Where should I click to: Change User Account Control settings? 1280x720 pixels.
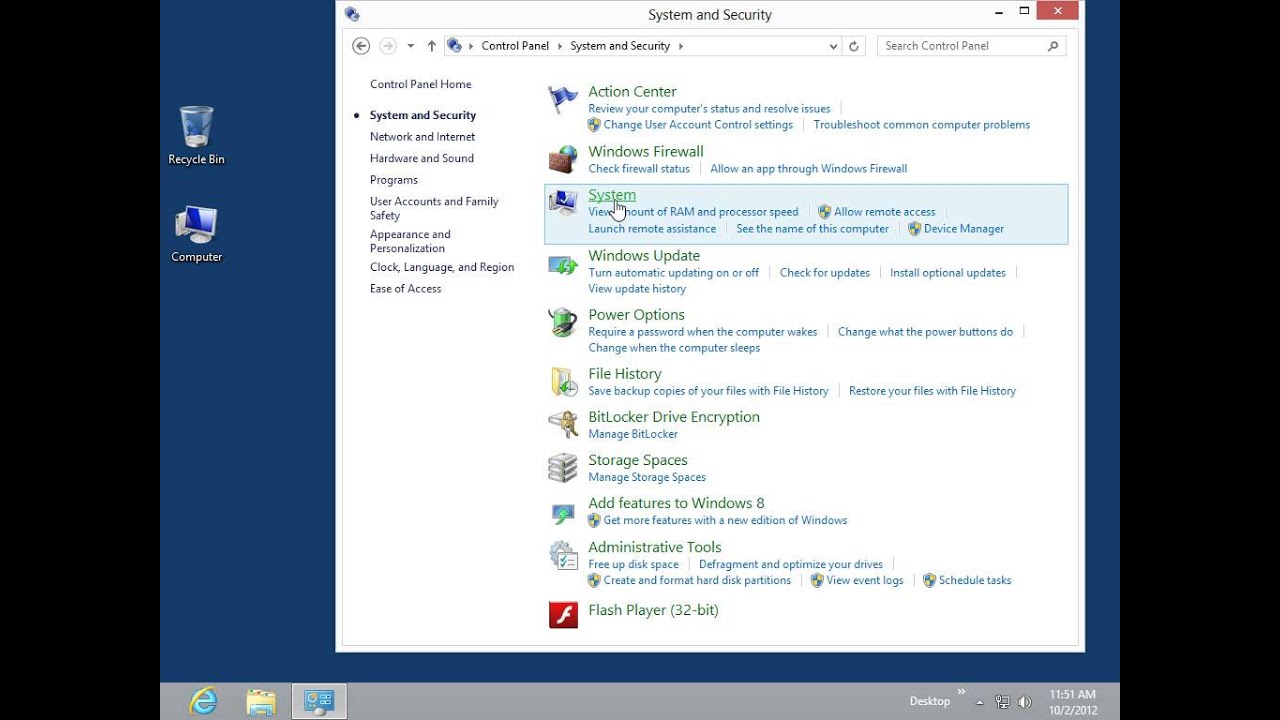tap(698, 125)
